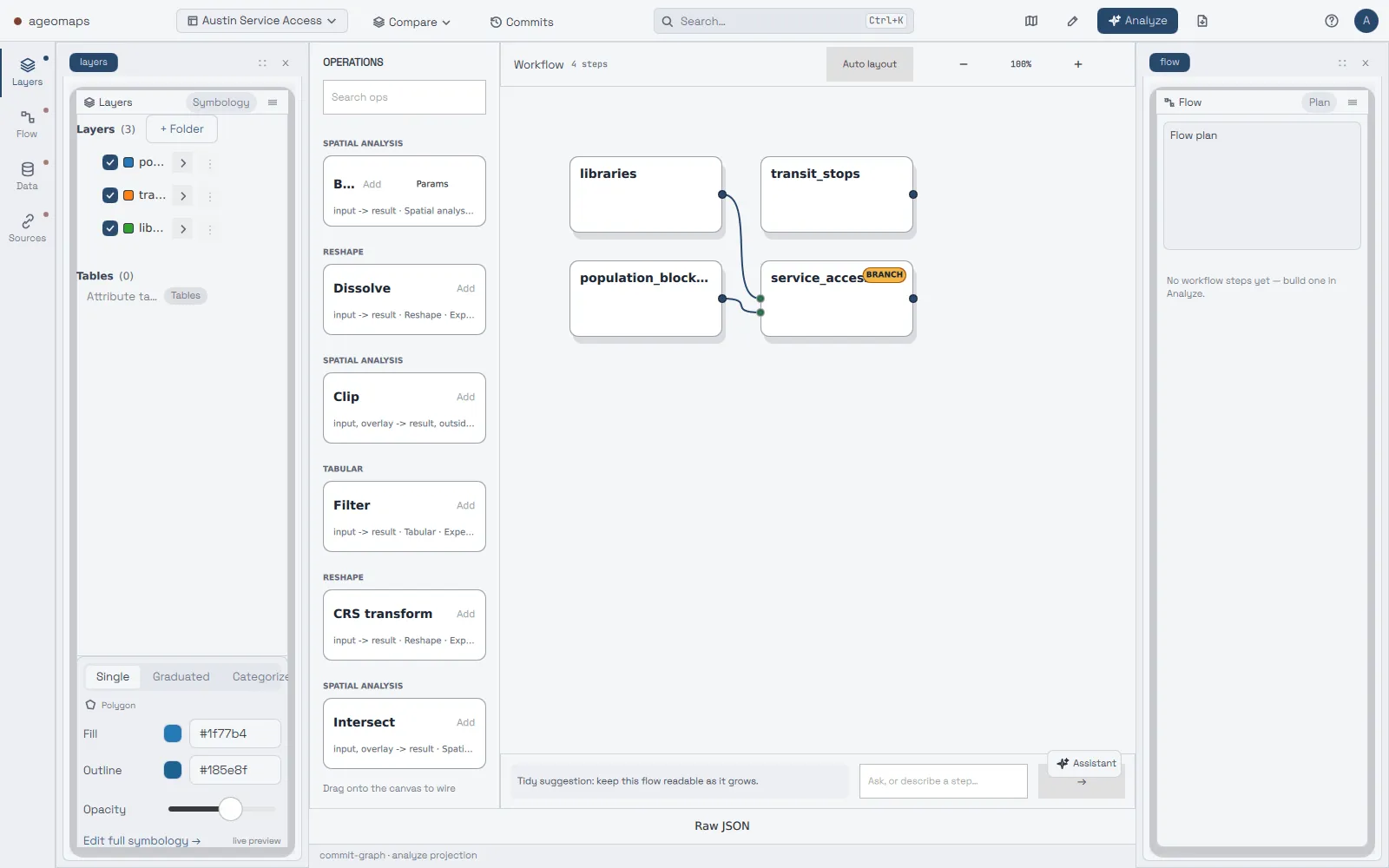Click the map view icon in top bar
1389x868 pixels.
point(1031,21)
